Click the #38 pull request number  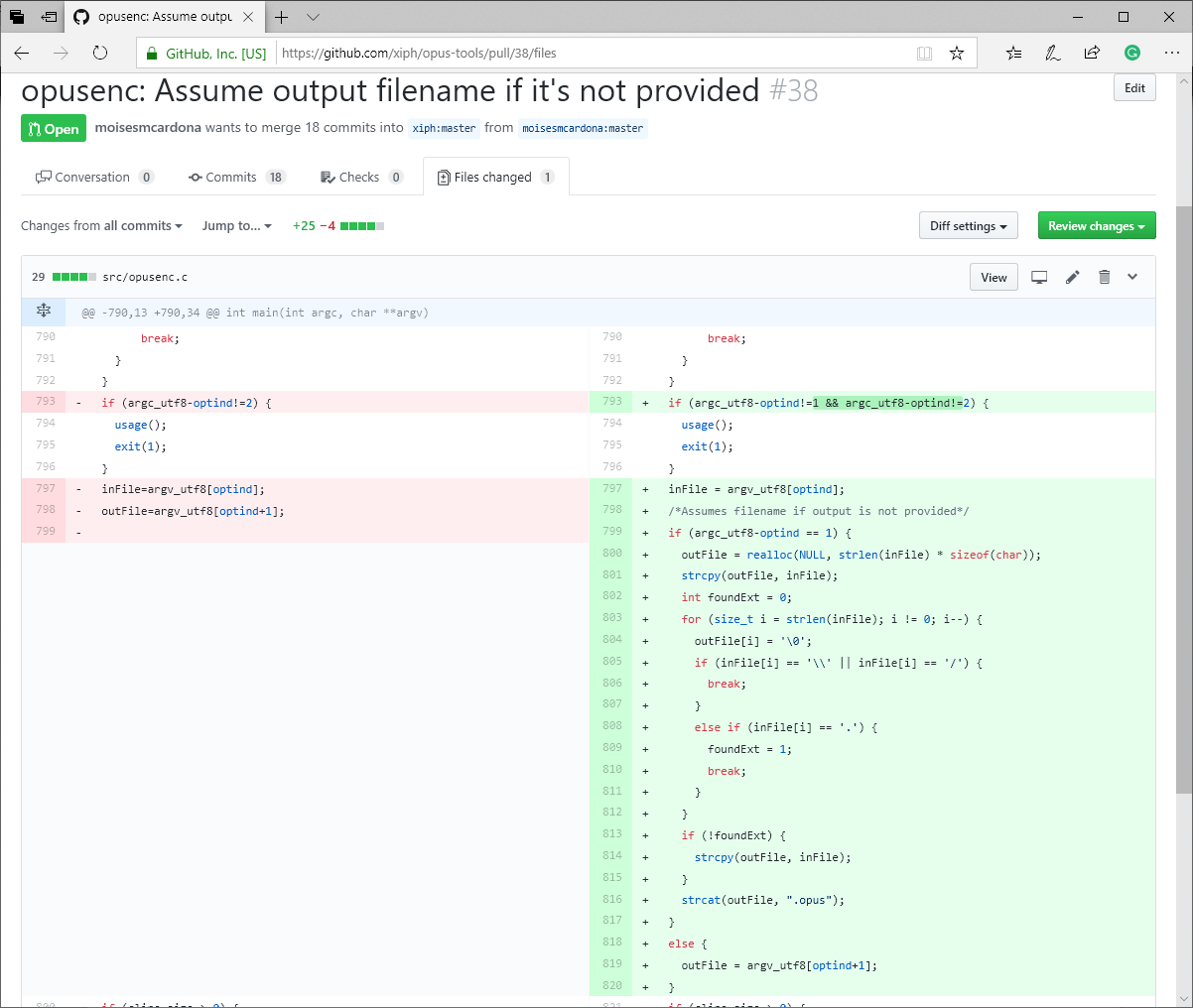click(x=794, y=90)
